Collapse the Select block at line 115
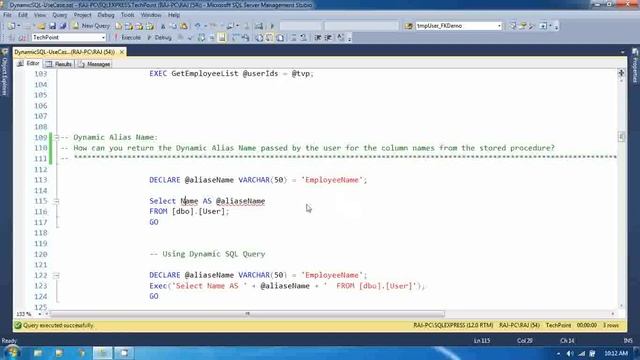 pyautogui.click(x=56, y=201)
